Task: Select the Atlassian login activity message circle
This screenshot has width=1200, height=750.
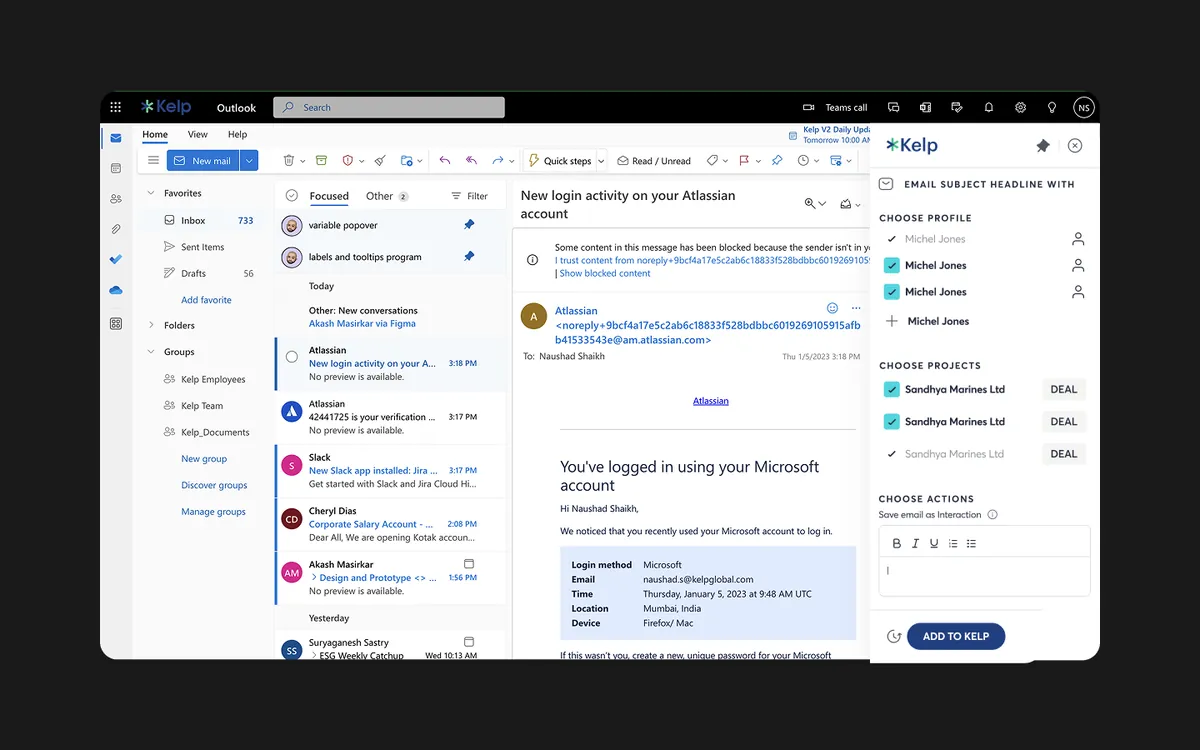Action: pos(292,356)
